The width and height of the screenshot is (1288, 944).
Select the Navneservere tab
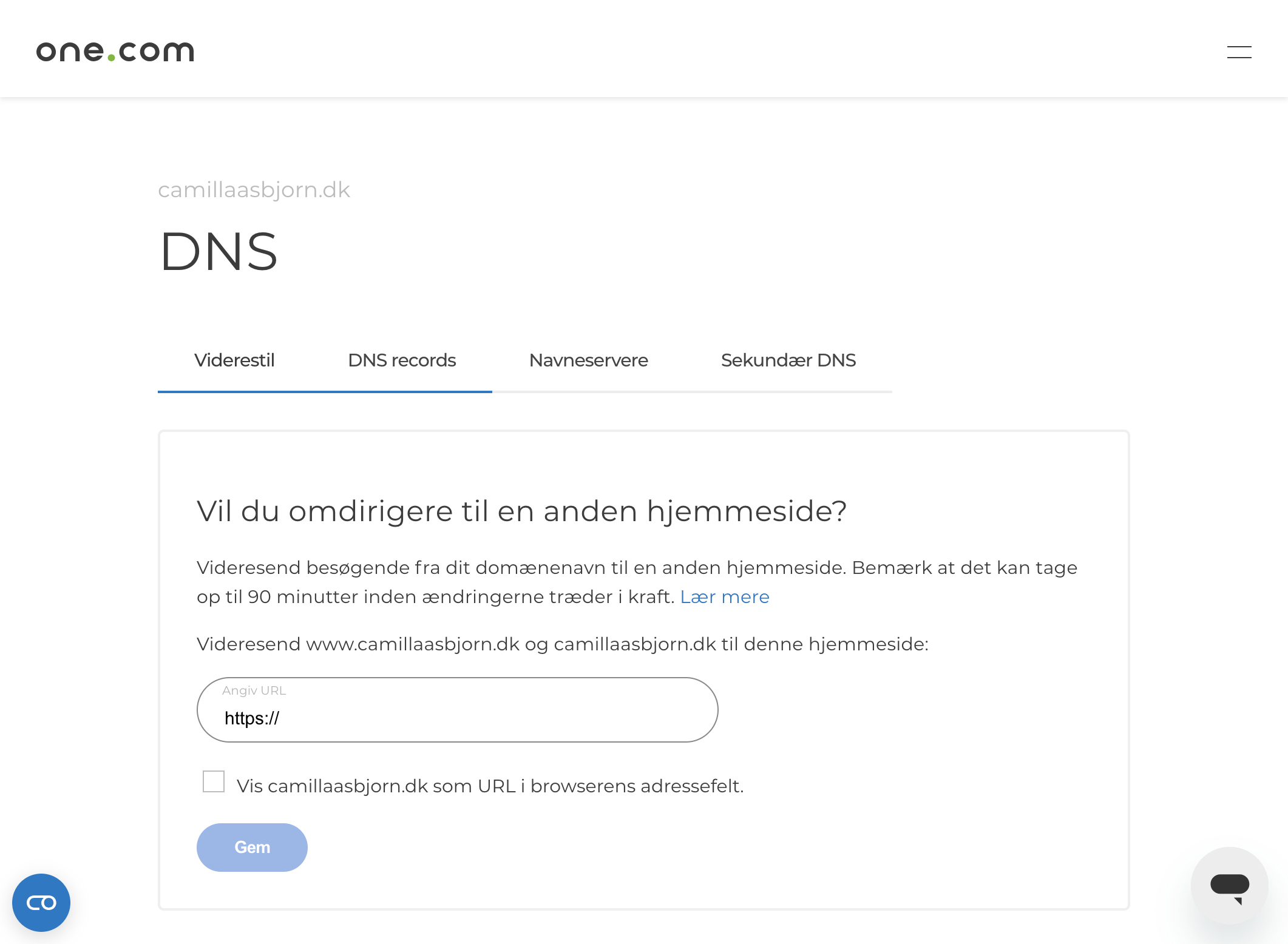point(588,360)
